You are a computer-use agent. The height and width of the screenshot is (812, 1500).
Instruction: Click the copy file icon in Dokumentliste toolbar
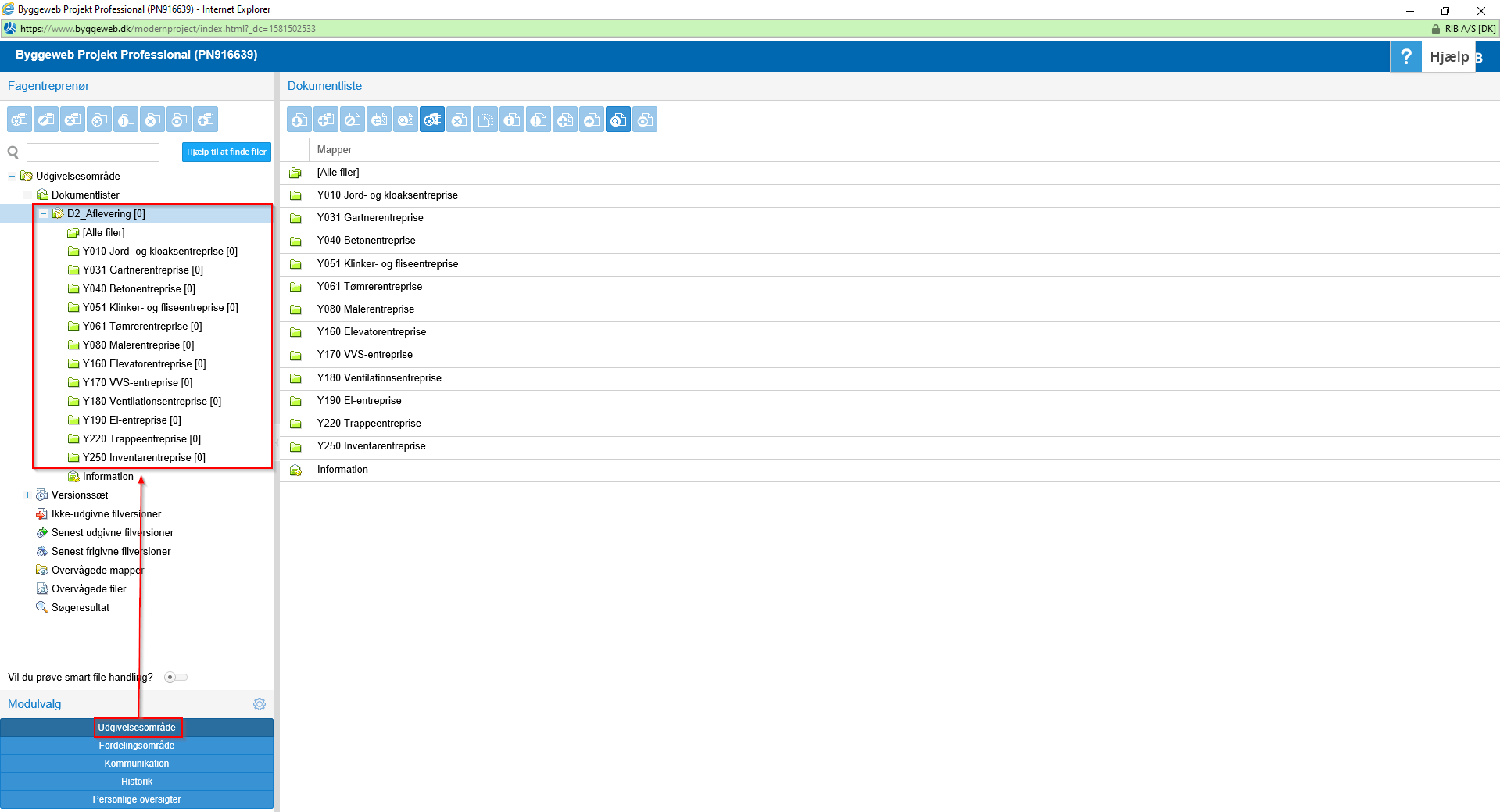tap(485, 120)
